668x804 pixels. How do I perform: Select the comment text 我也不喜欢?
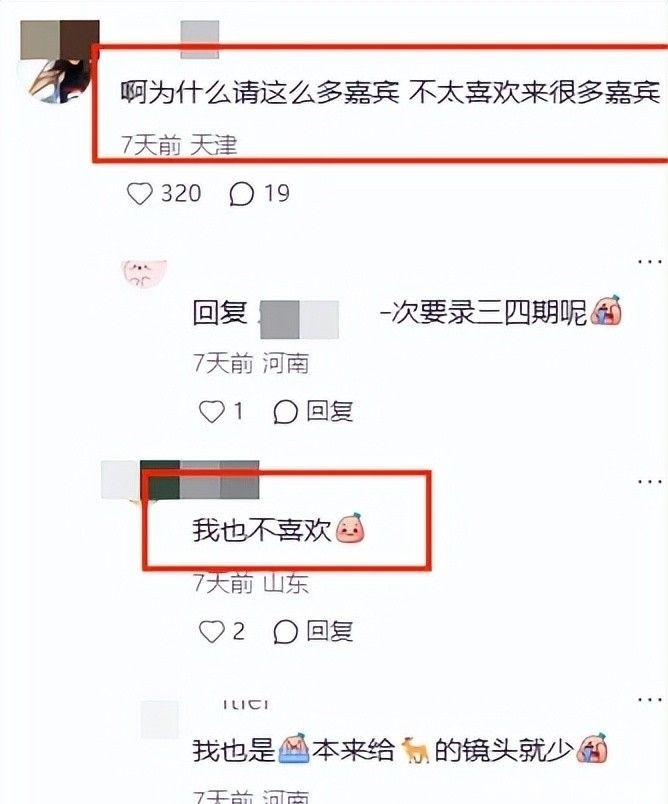click(x=262, y=530)
